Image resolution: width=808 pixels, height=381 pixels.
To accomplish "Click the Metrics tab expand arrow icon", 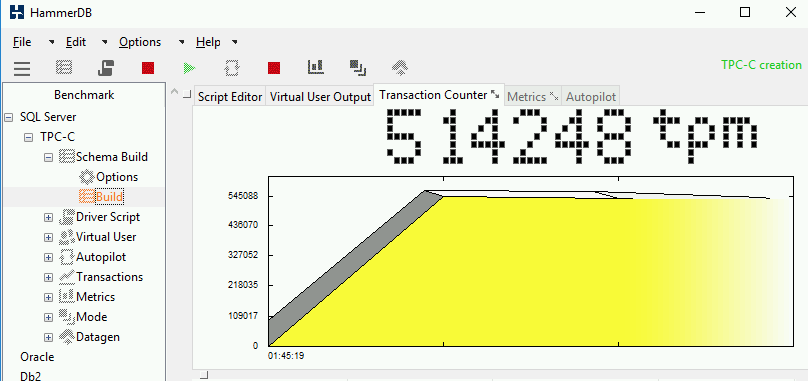I will point(554,95).
